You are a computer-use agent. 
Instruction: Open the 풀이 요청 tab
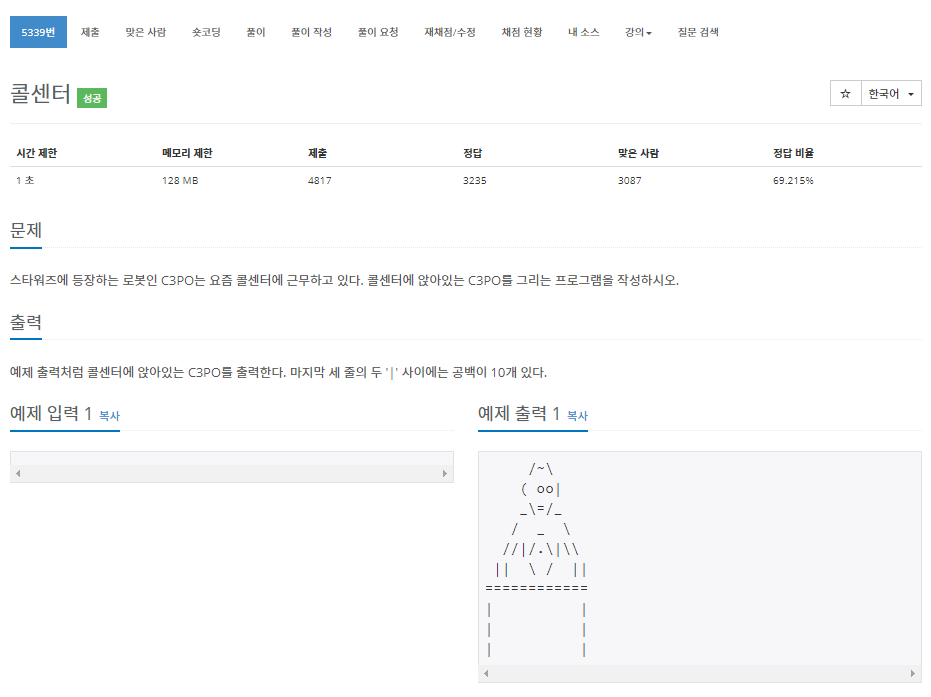point(378,32)
